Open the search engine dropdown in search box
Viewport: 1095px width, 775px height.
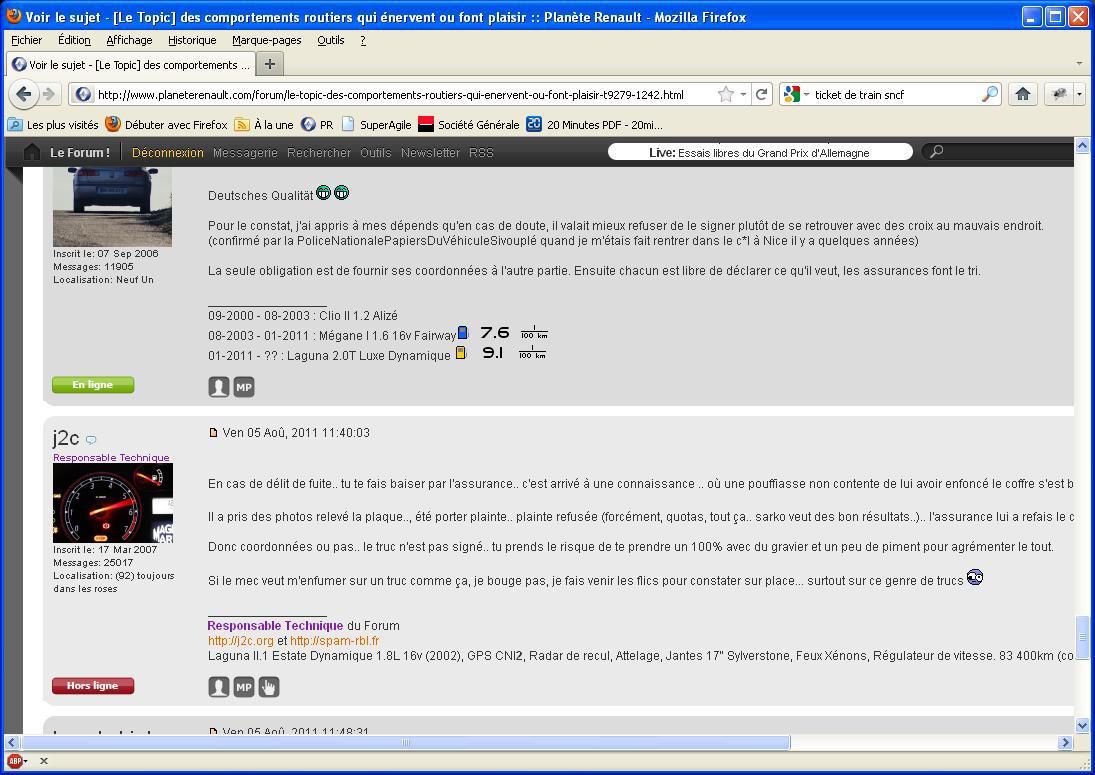click(x=796, y=94)
